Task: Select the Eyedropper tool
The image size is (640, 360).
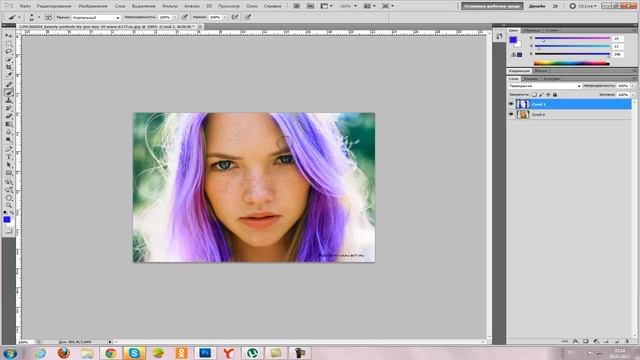Action: pyautogui.click(x=9, y=76)
